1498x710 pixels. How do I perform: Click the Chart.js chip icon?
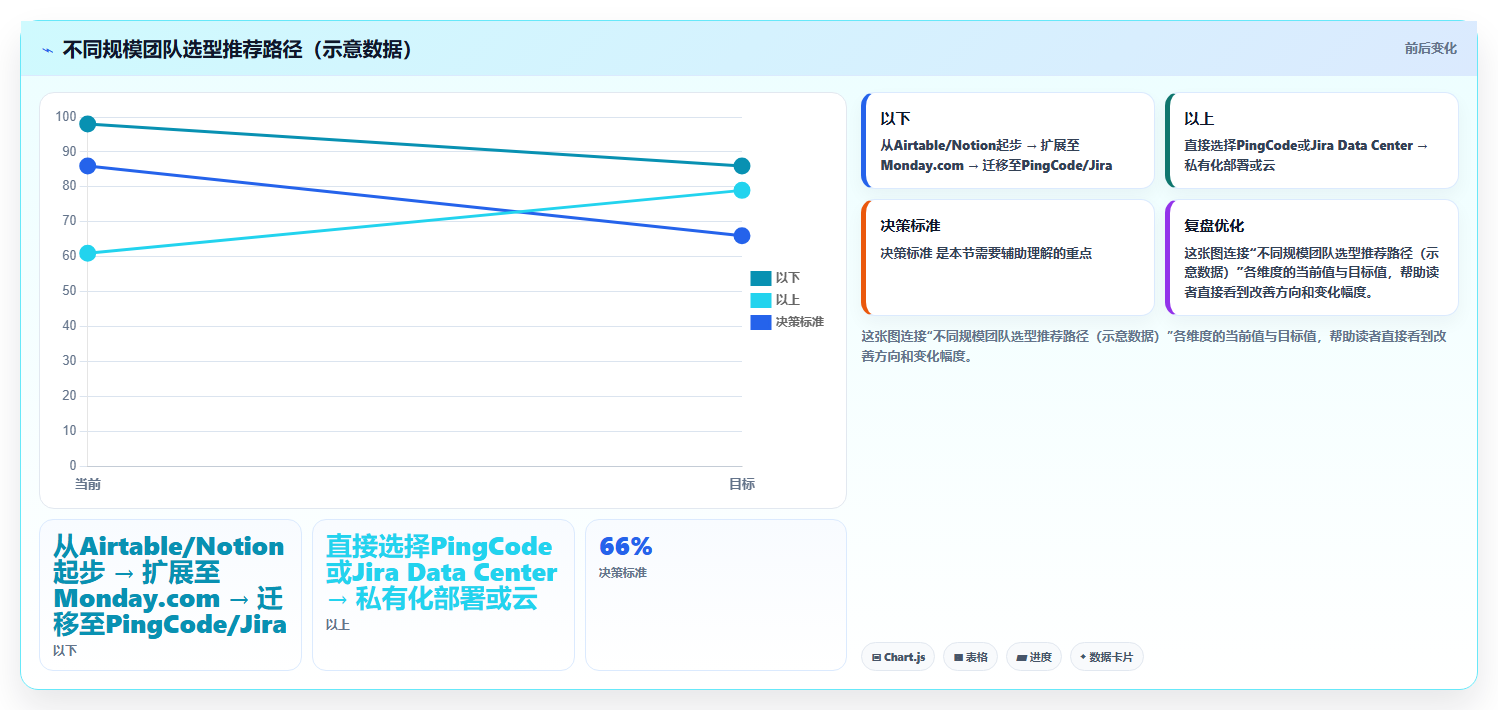876,657
